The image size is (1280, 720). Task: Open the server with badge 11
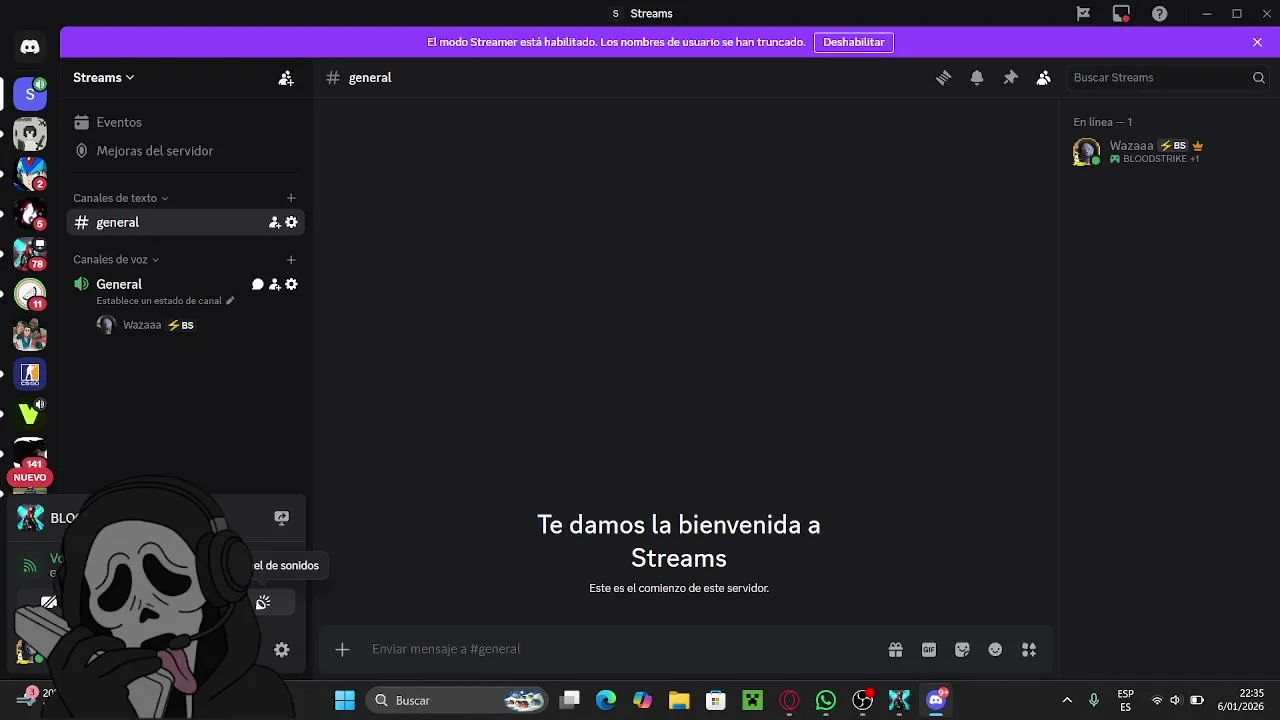(30, 294)
